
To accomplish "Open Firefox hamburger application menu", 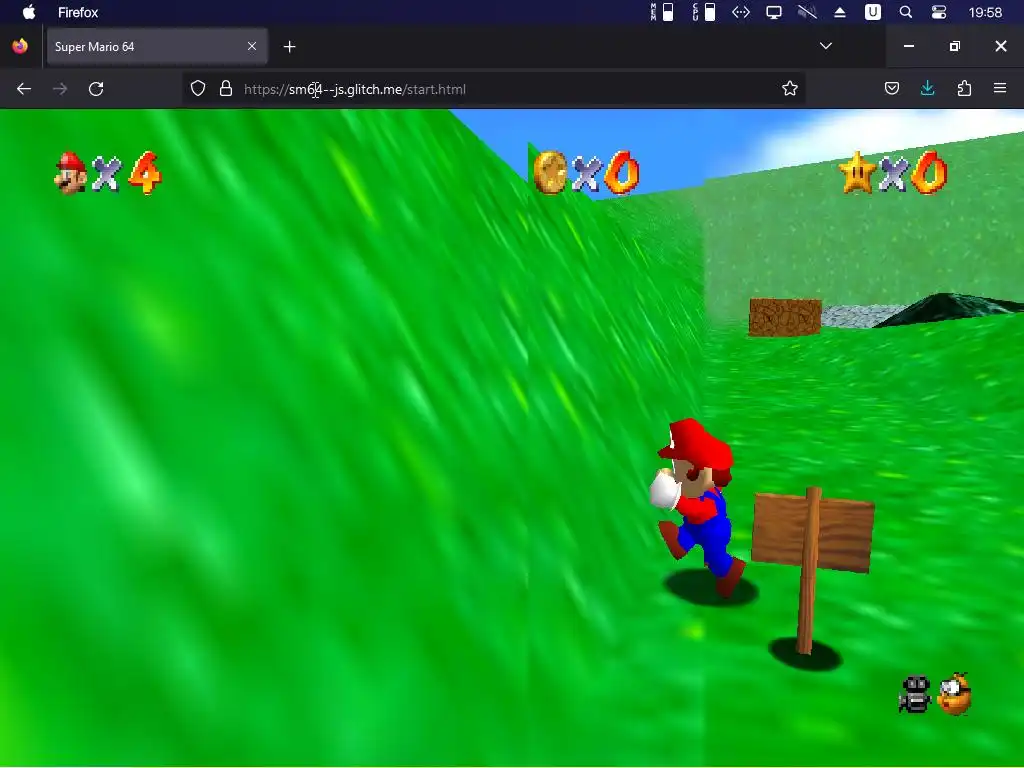I will click(1000, 88).
